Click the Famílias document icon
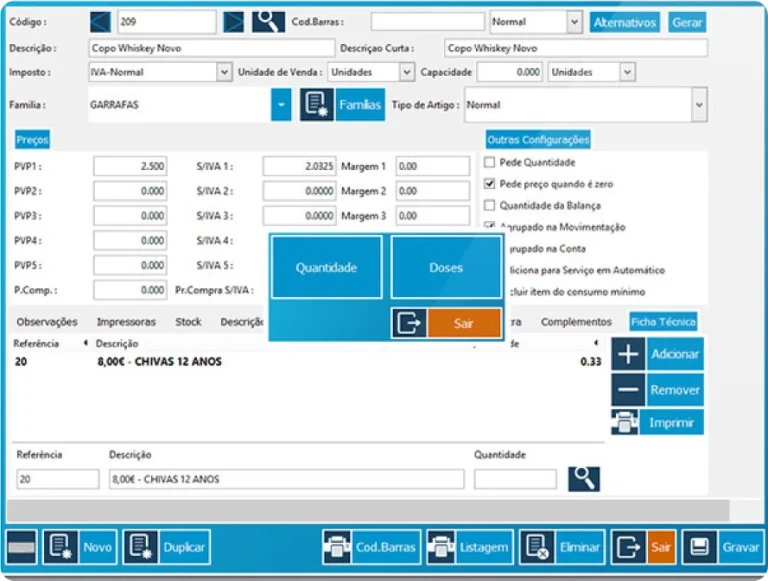Screen dimensions: 768x581 pos(317,104)
